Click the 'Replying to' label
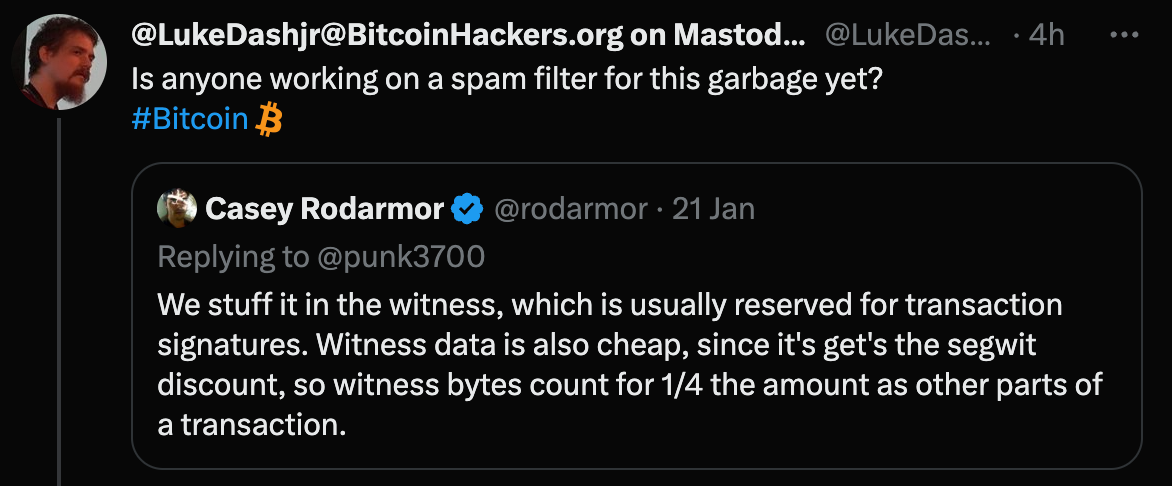The height and width of the screenshot is (486, 1172). (x=232, y=256)
